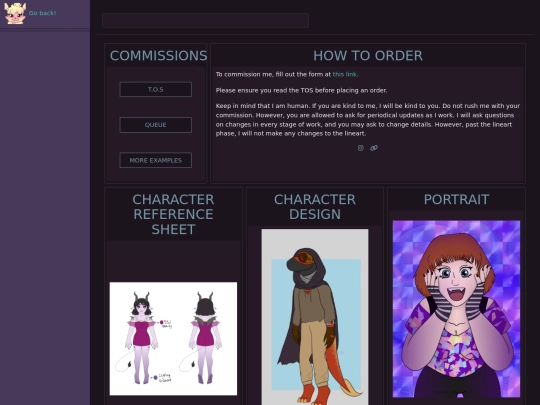The width and height of the screenshot is (540, 405).
Task: Click the chain link icon below the text
Action: tap(374, 148)
